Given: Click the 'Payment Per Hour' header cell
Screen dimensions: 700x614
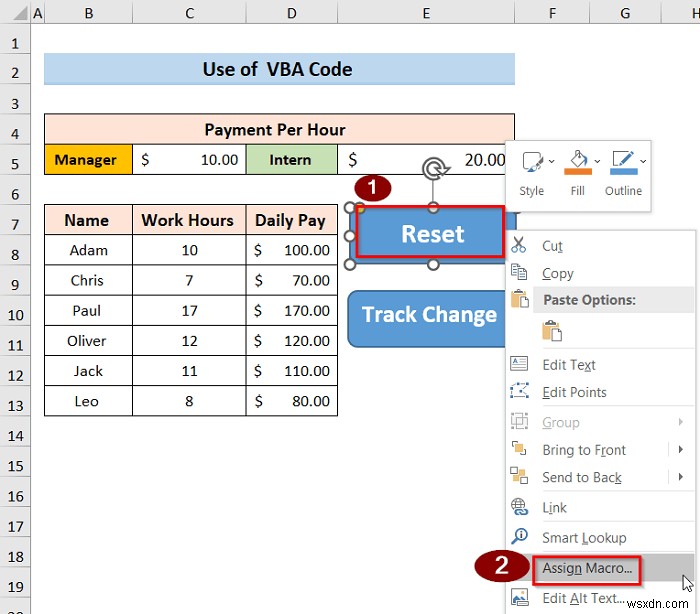Looking at the screenshot, I should (279, 129).
